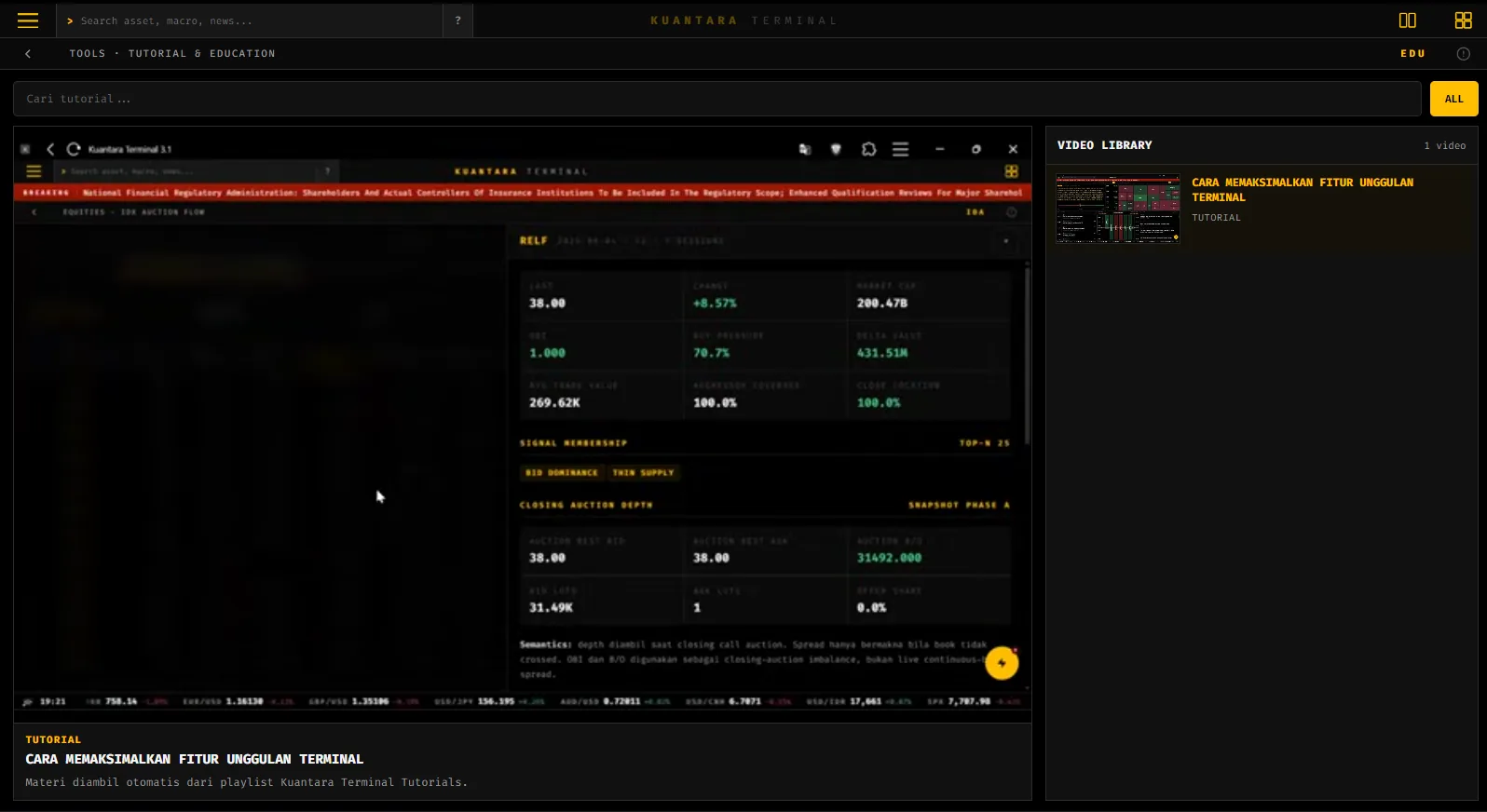The height and width of the screenshot is (812, 1487).
Task: Click the 431.51M delta value
Action: [x=881, y=353]
